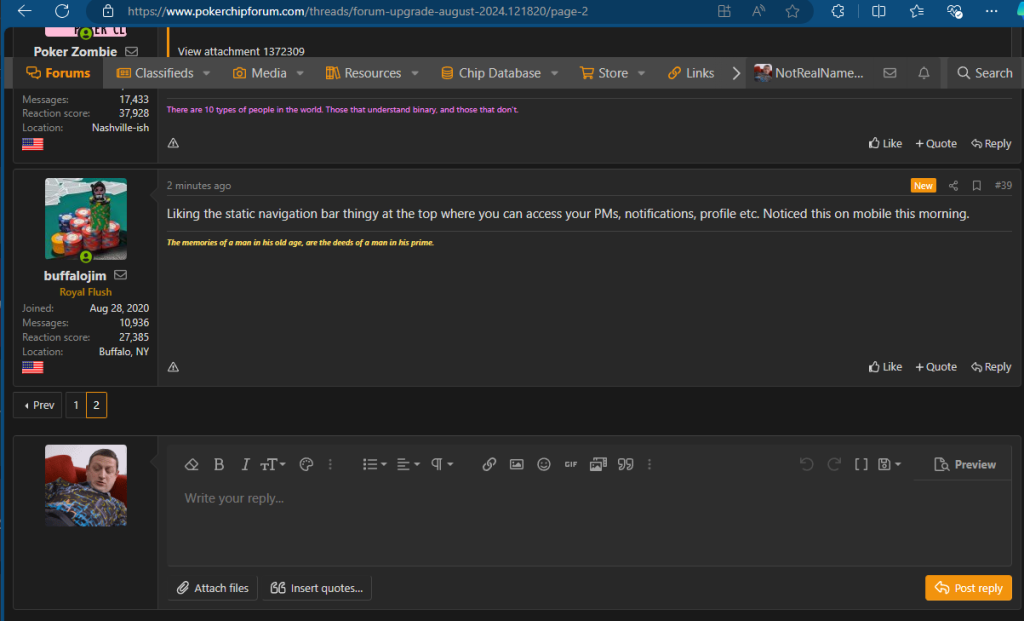
Task: Expand the Classifieds menu dropdown arrow
Action: click(x=207, y=73)
